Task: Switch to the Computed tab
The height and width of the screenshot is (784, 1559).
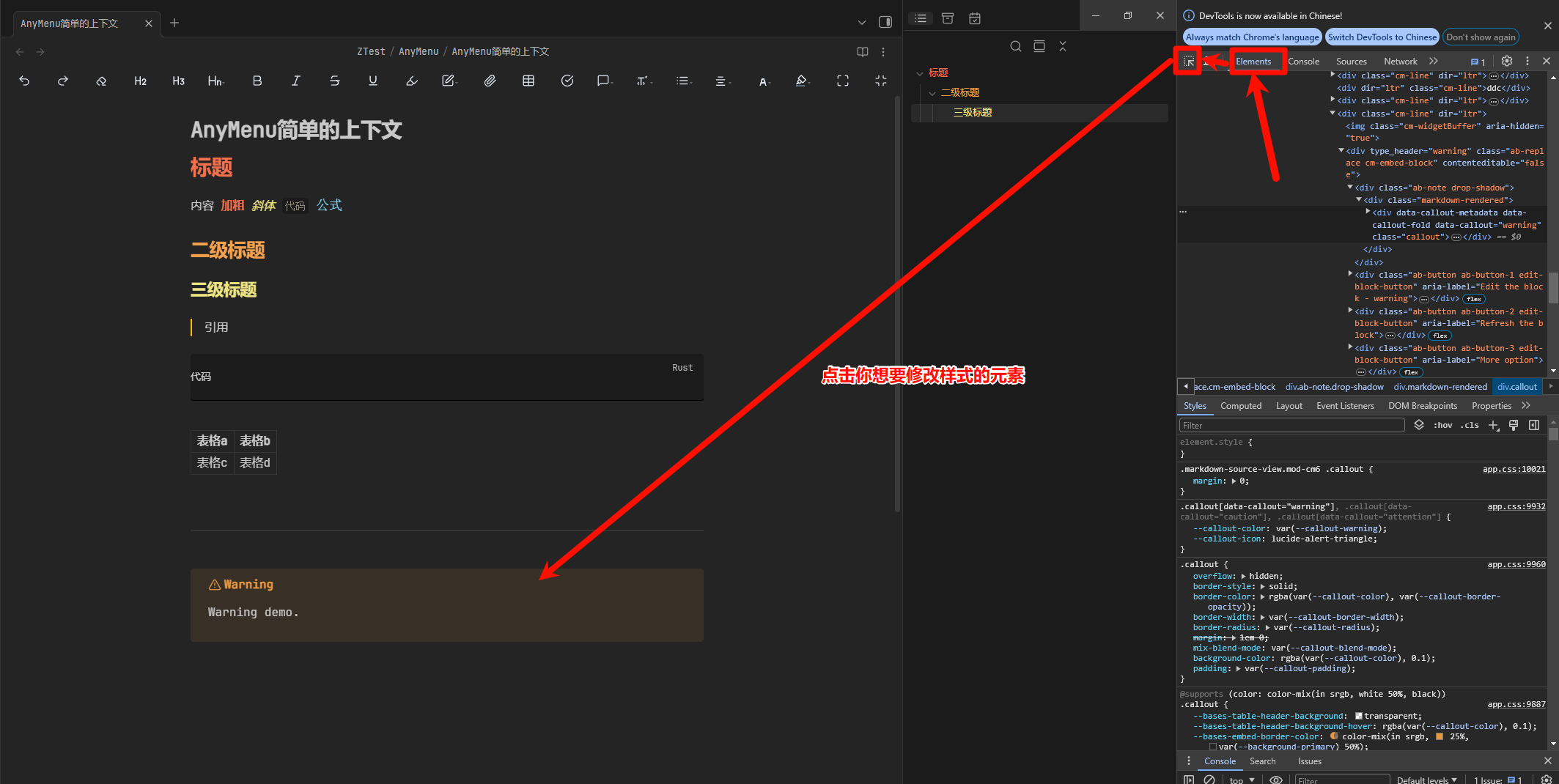Action: tap(1240, 406)
